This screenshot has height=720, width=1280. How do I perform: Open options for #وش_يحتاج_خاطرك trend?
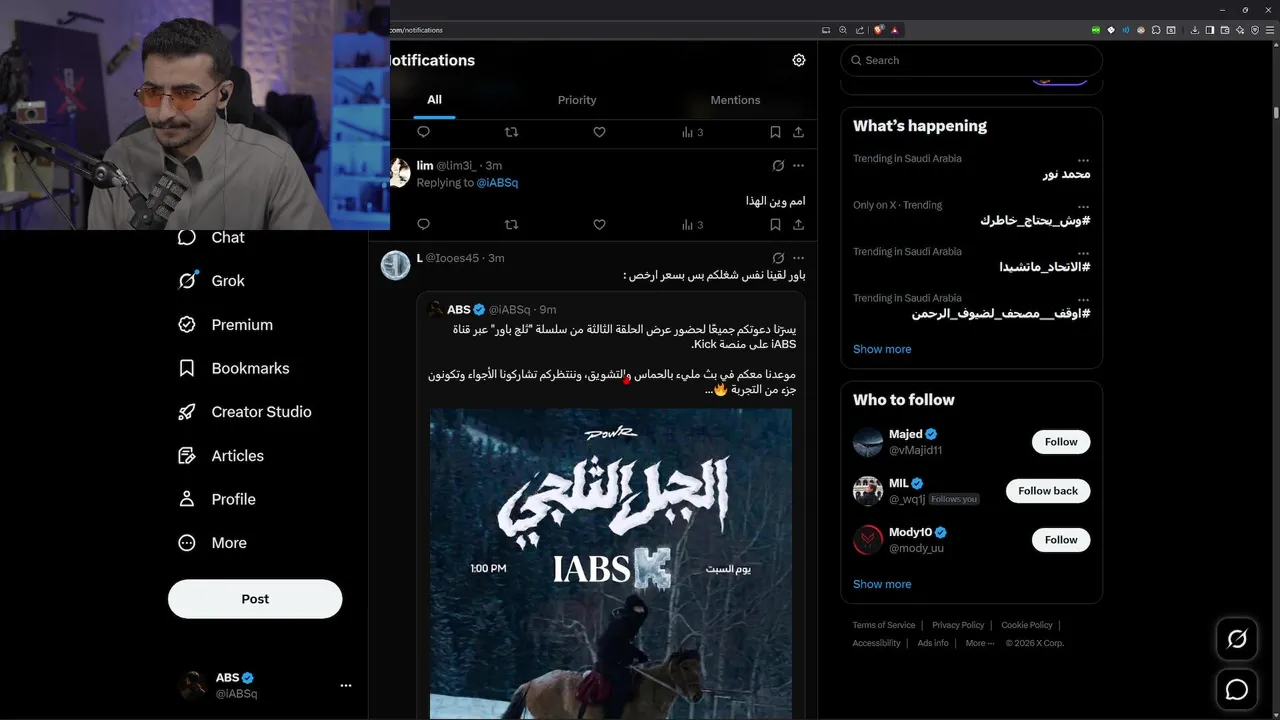(1083, 206)
